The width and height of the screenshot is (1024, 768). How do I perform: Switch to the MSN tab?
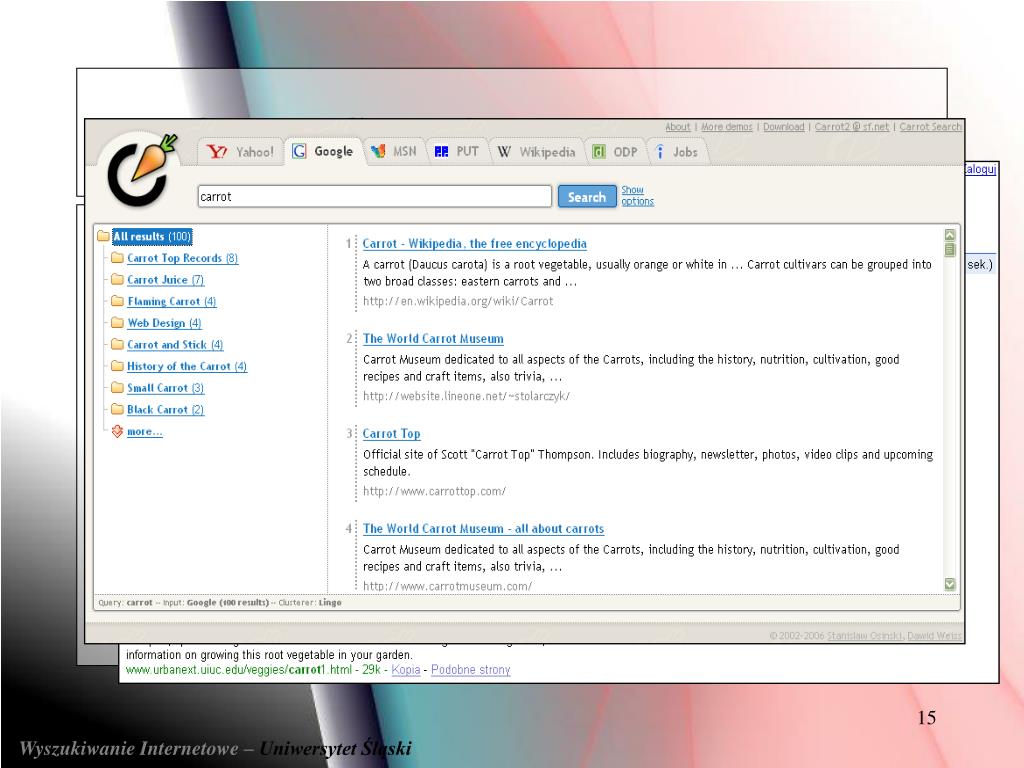click(394, 152)
